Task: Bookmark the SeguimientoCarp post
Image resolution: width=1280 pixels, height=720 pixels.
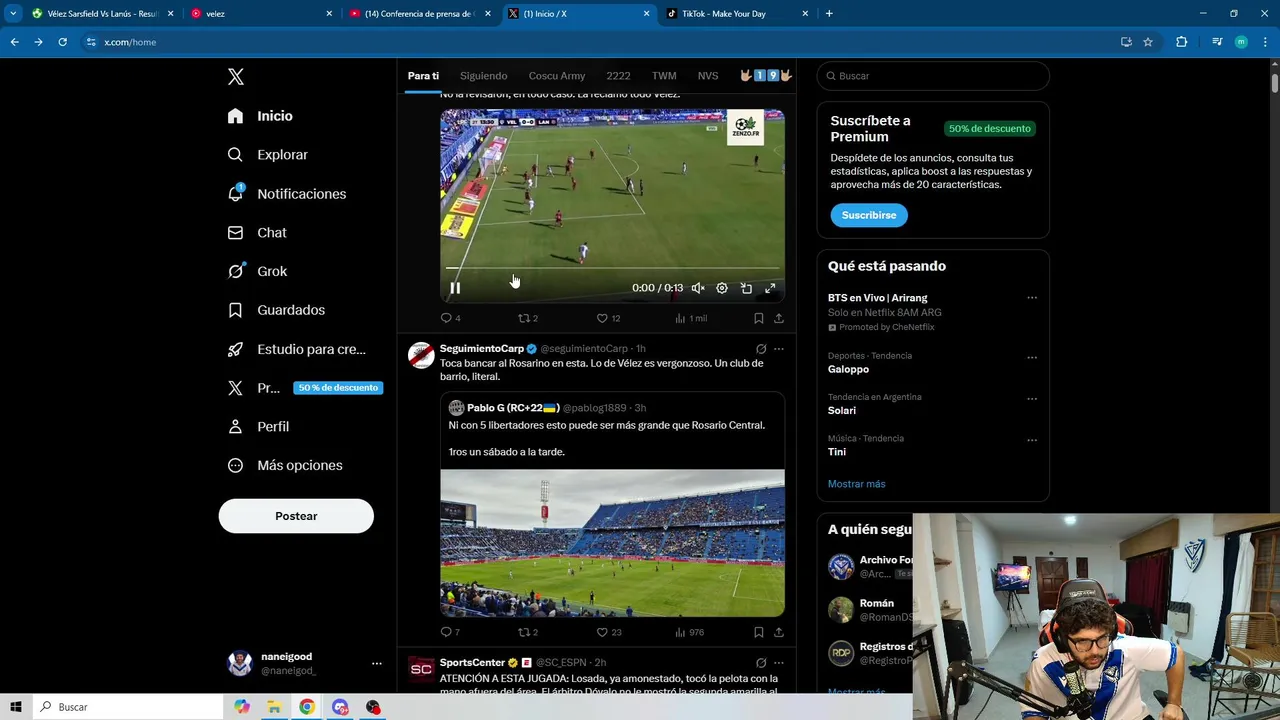Action: click(759, 632)
